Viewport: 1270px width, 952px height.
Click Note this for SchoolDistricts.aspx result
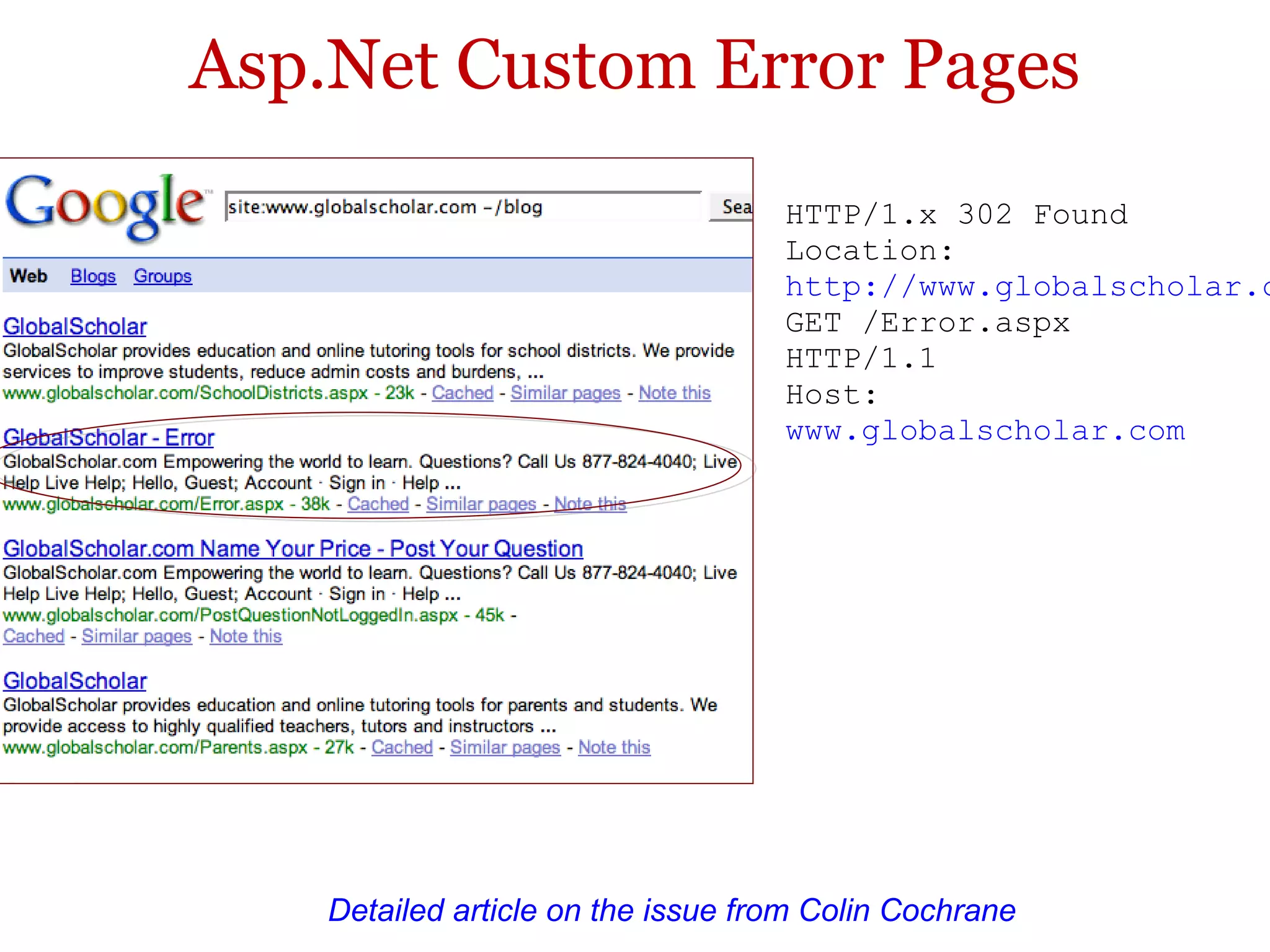tap(675, 393)
